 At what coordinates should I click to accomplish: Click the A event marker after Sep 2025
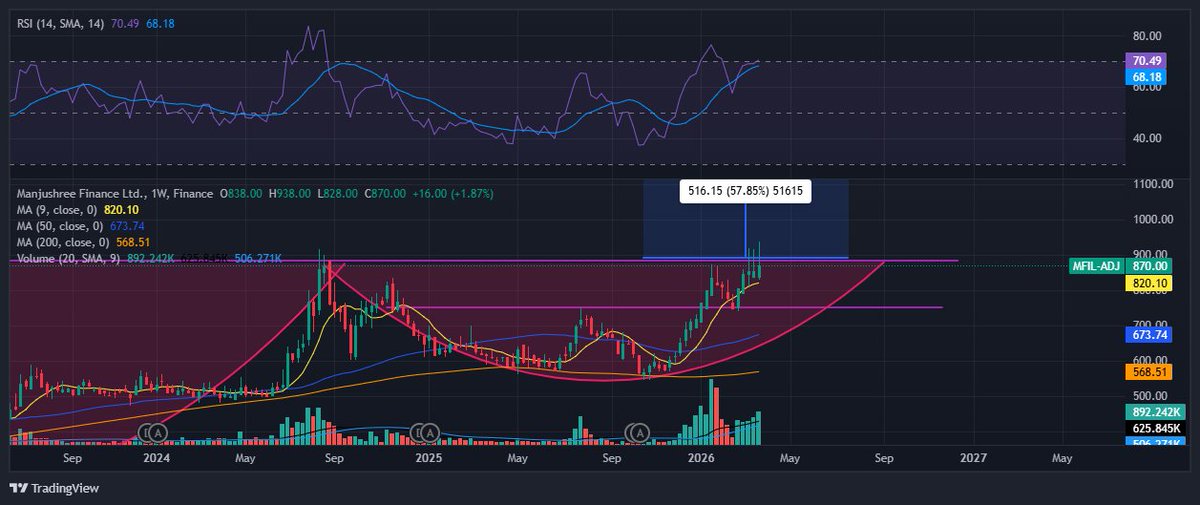point(638,432)
